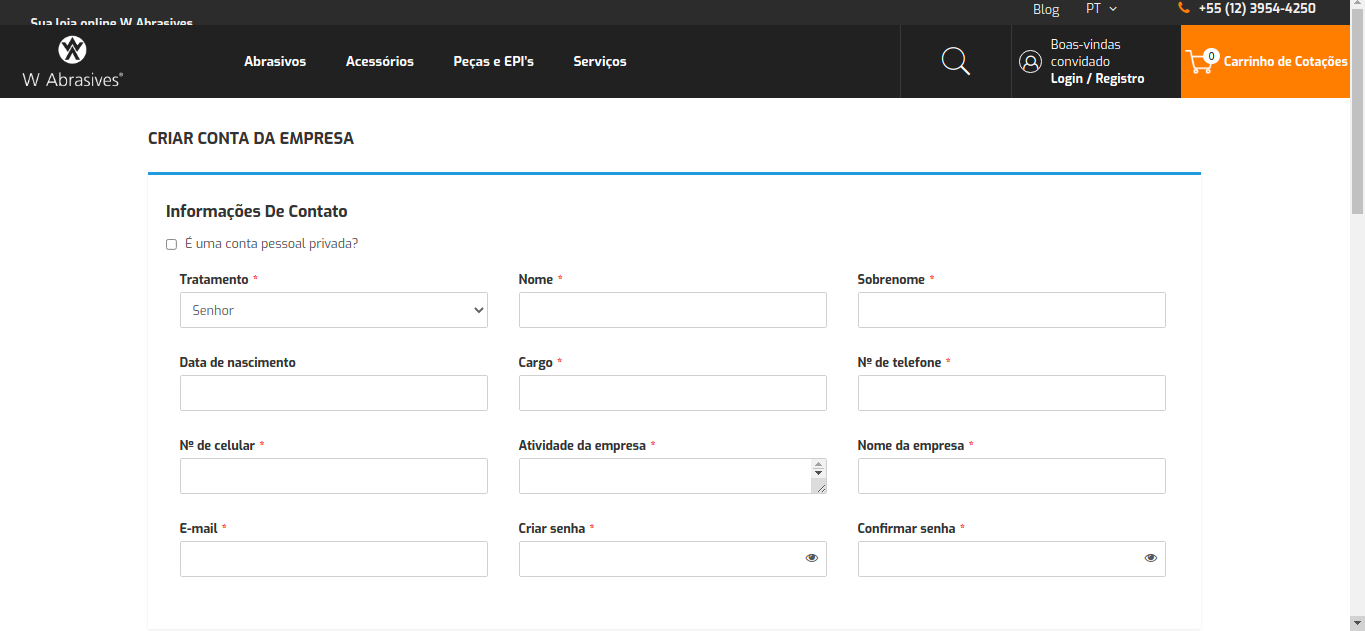Open the Tratamento dropdown
The image size is (1365, 631).
pyautogui.click(x=334, y=310)
